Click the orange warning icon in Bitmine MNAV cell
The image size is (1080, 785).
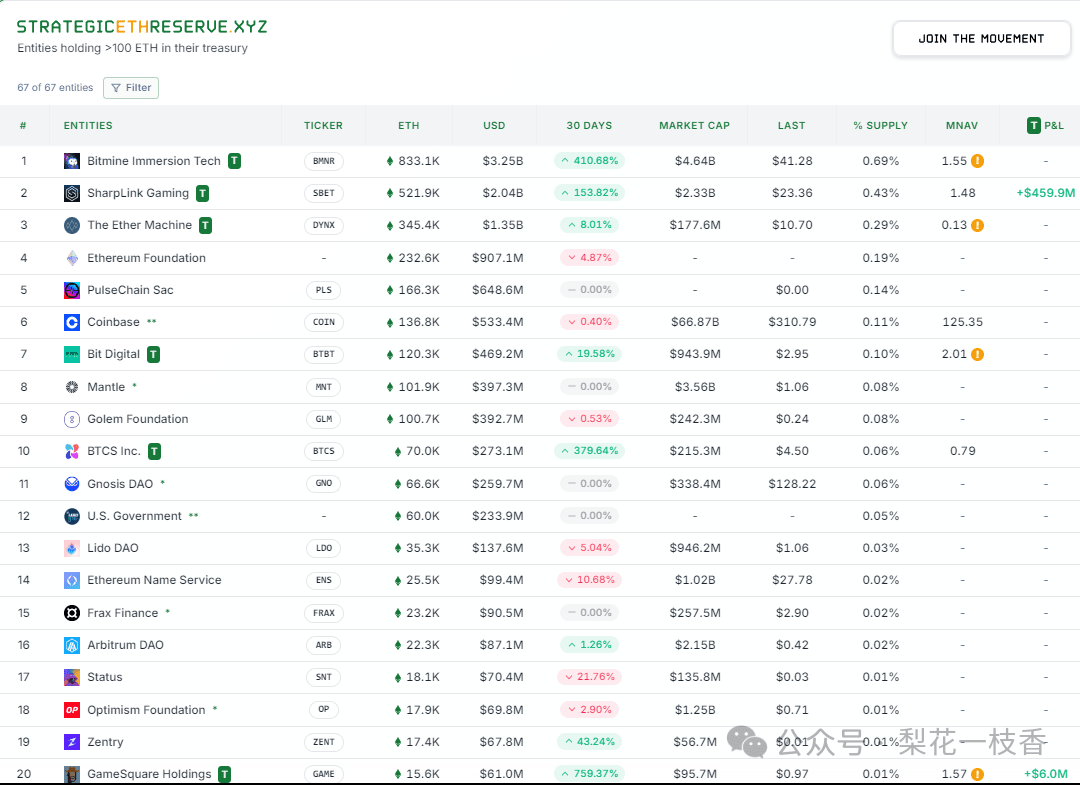coord(977,161)
